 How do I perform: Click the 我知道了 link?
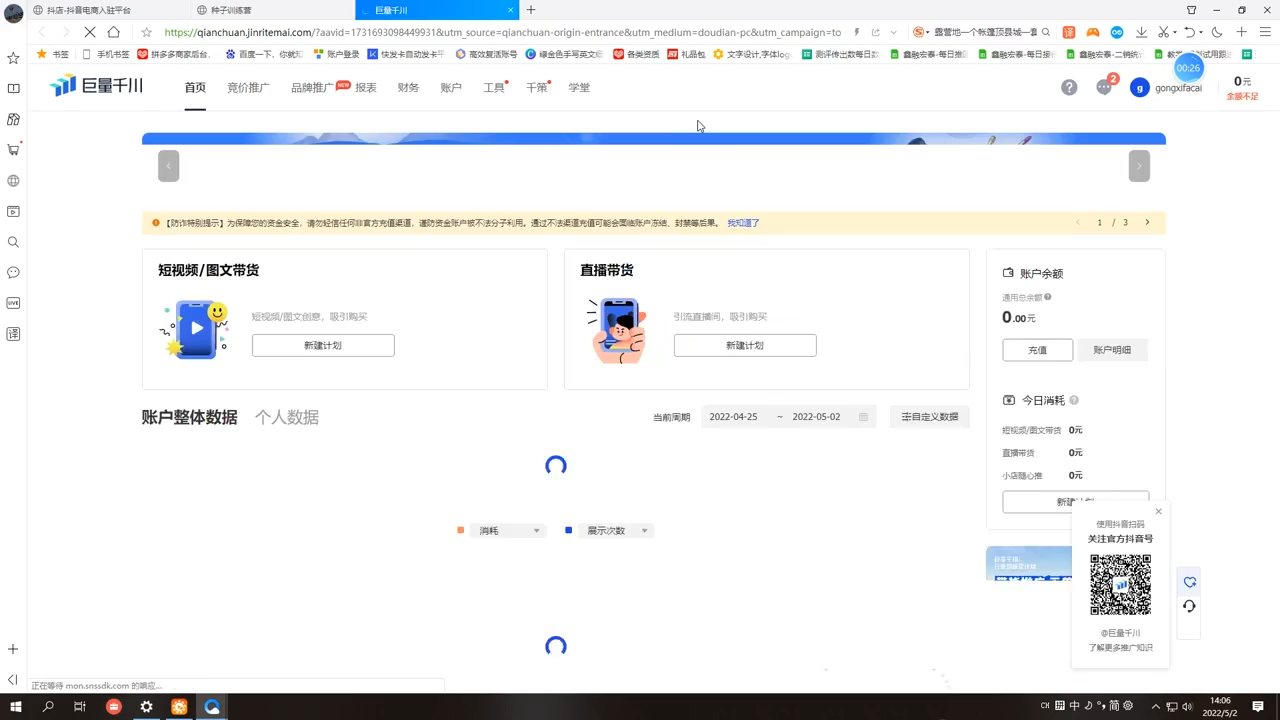[743, 223]
